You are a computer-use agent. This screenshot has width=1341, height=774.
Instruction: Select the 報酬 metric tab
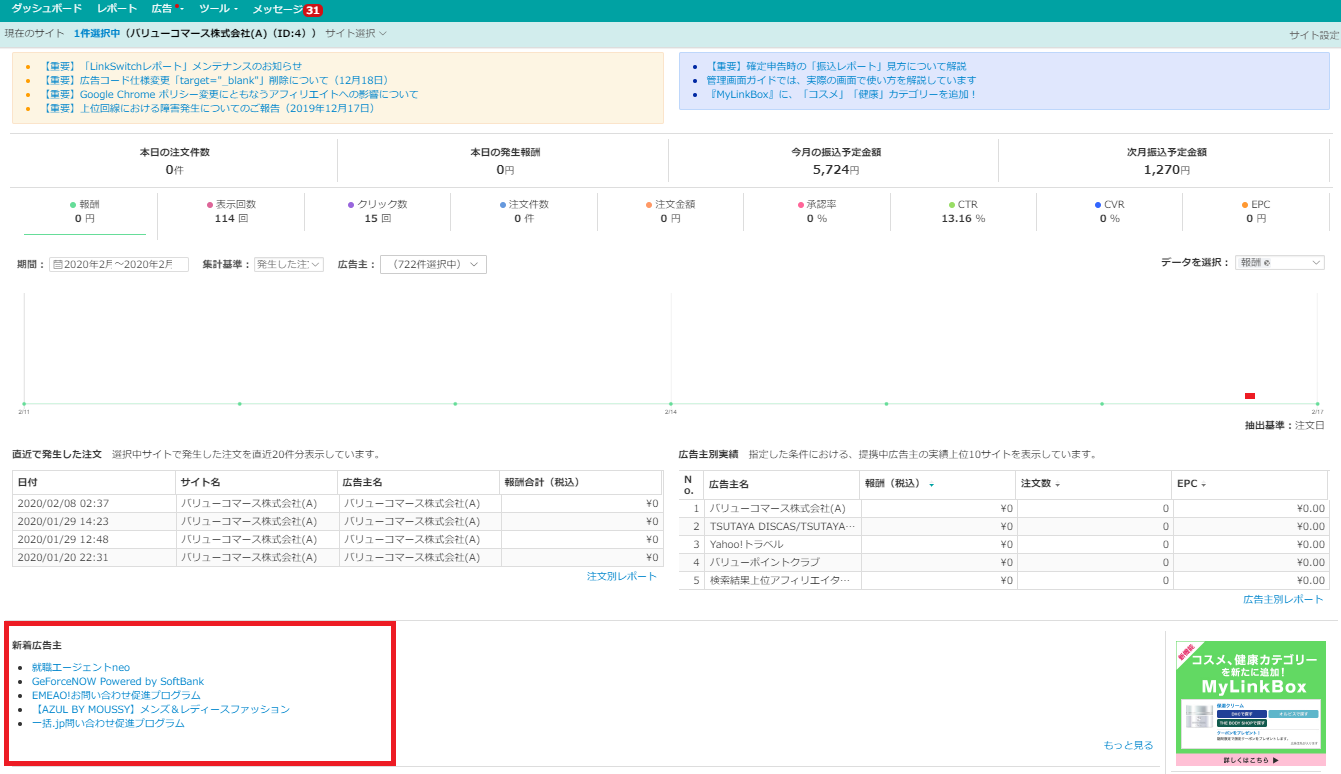[84, 211]
